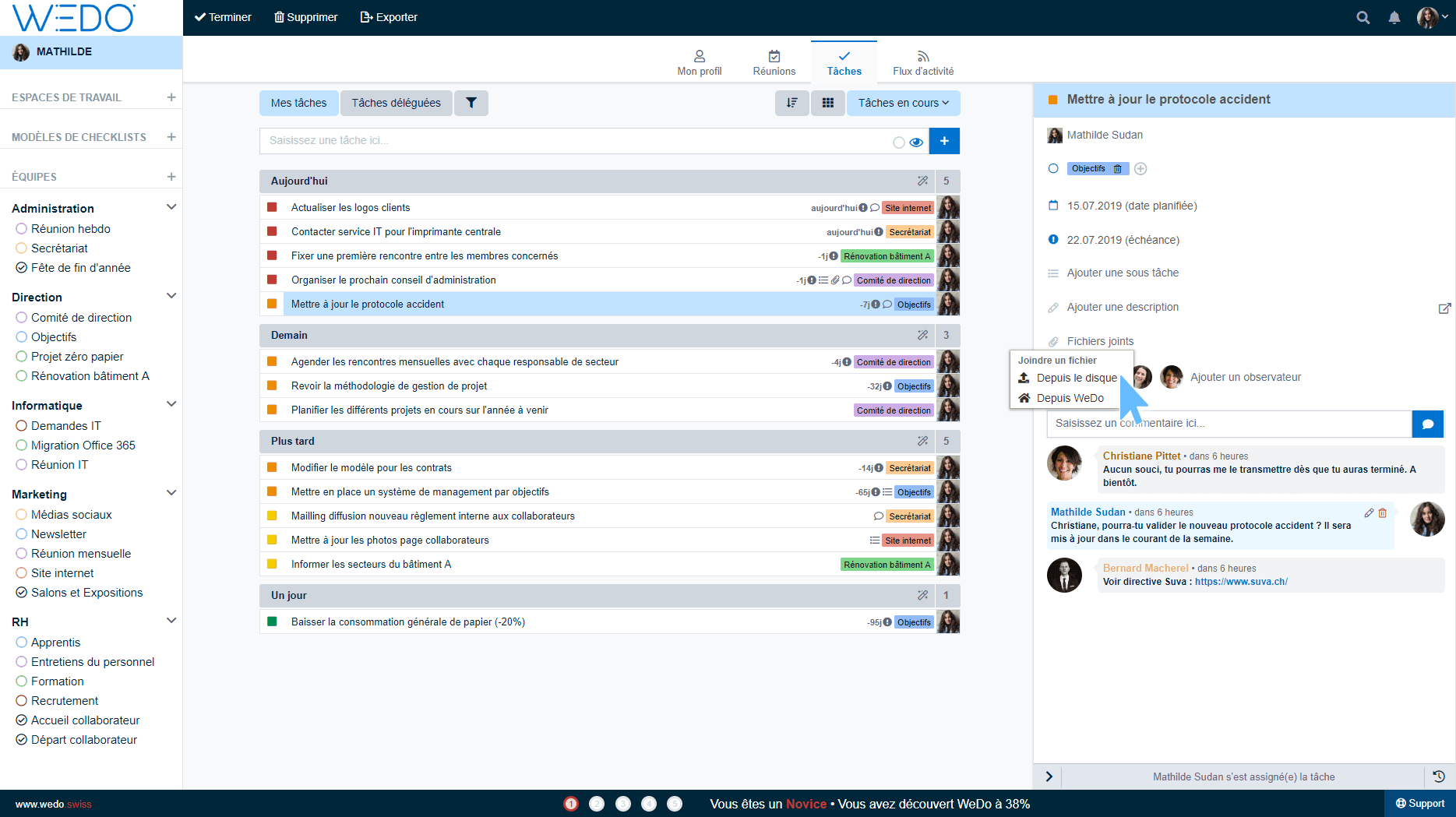
Task: Toggle the eye visibility icon in task input
Action: [916, 143]
